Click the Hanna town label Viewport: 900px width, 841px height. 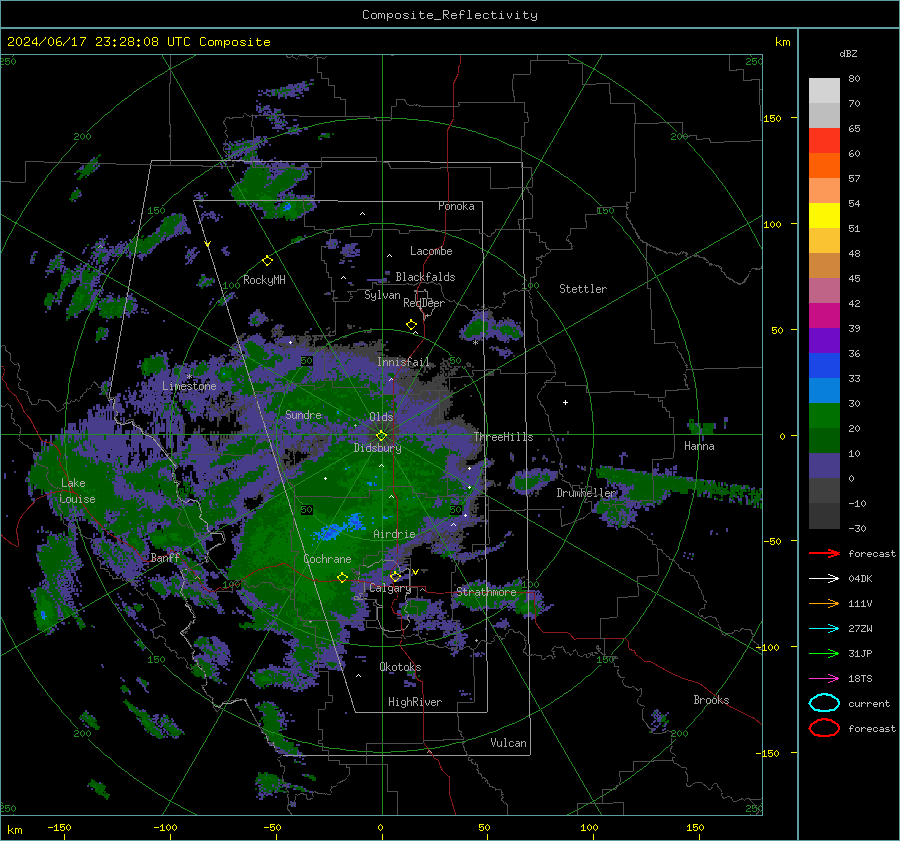pos(699,446)
